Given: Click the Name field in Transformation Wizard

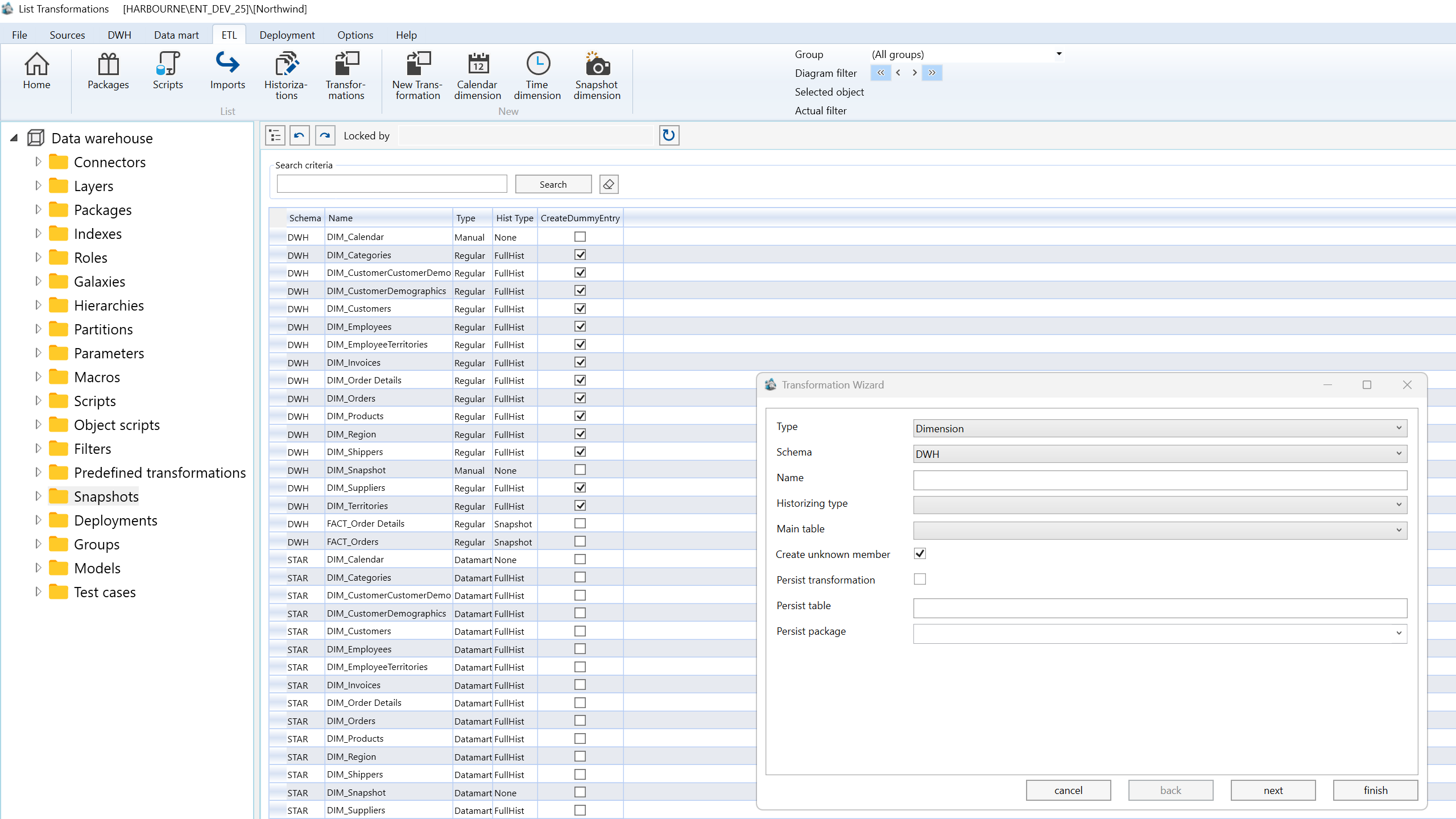Looking at the screenshot, I should coord(1160,480).
